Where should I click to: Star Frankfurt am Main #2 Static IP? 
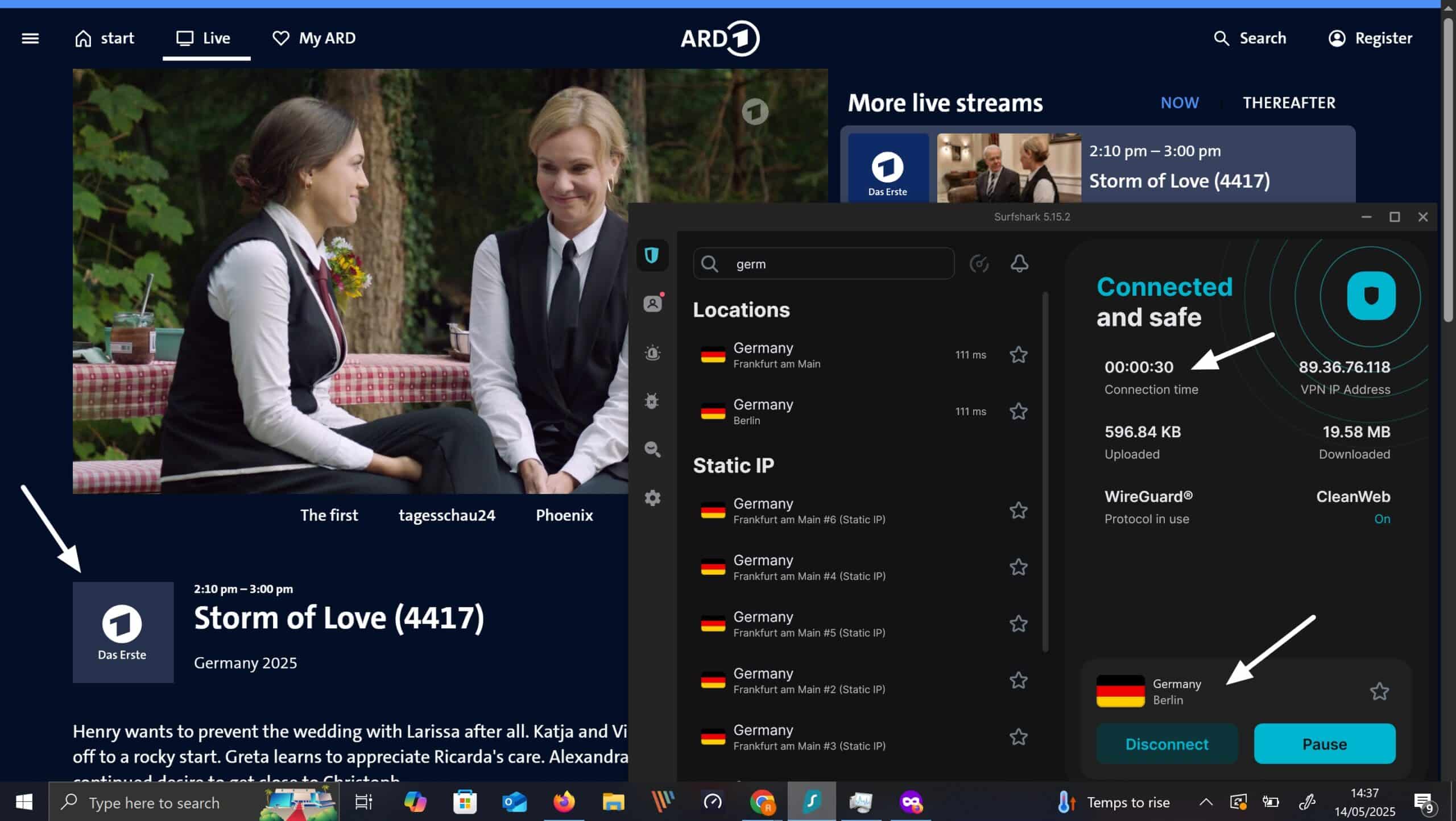[x=1019, y=680]
